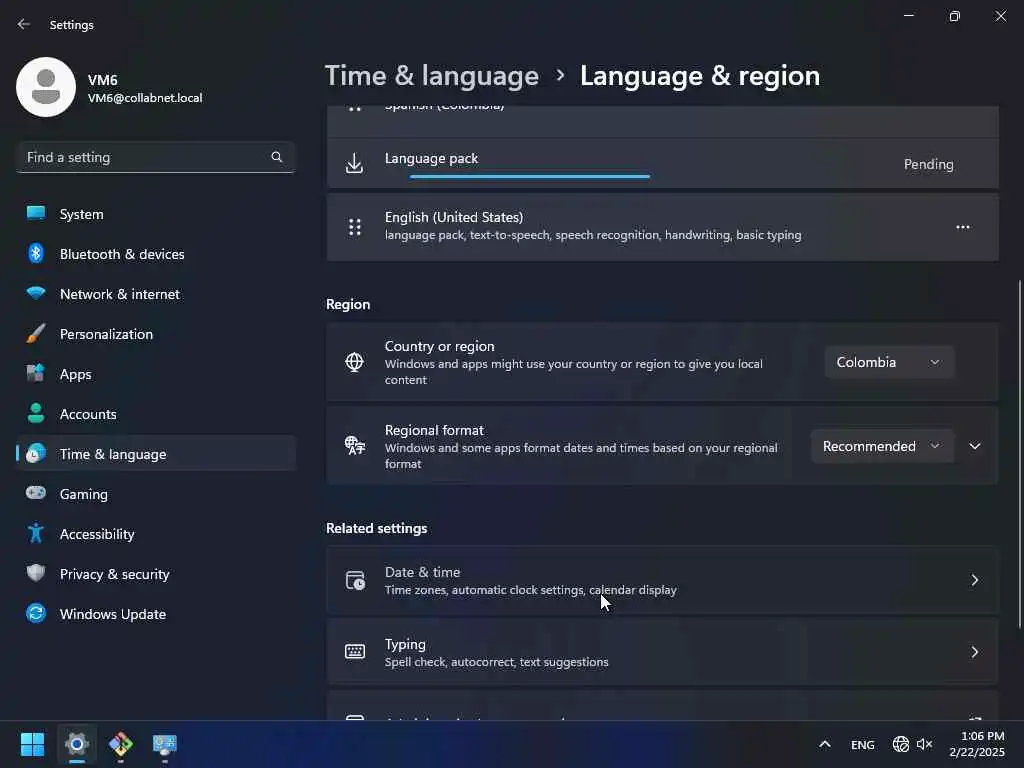The image size is (1024, 768).
Task: Click the Gaming controller icon
Action: coord(36,493)
